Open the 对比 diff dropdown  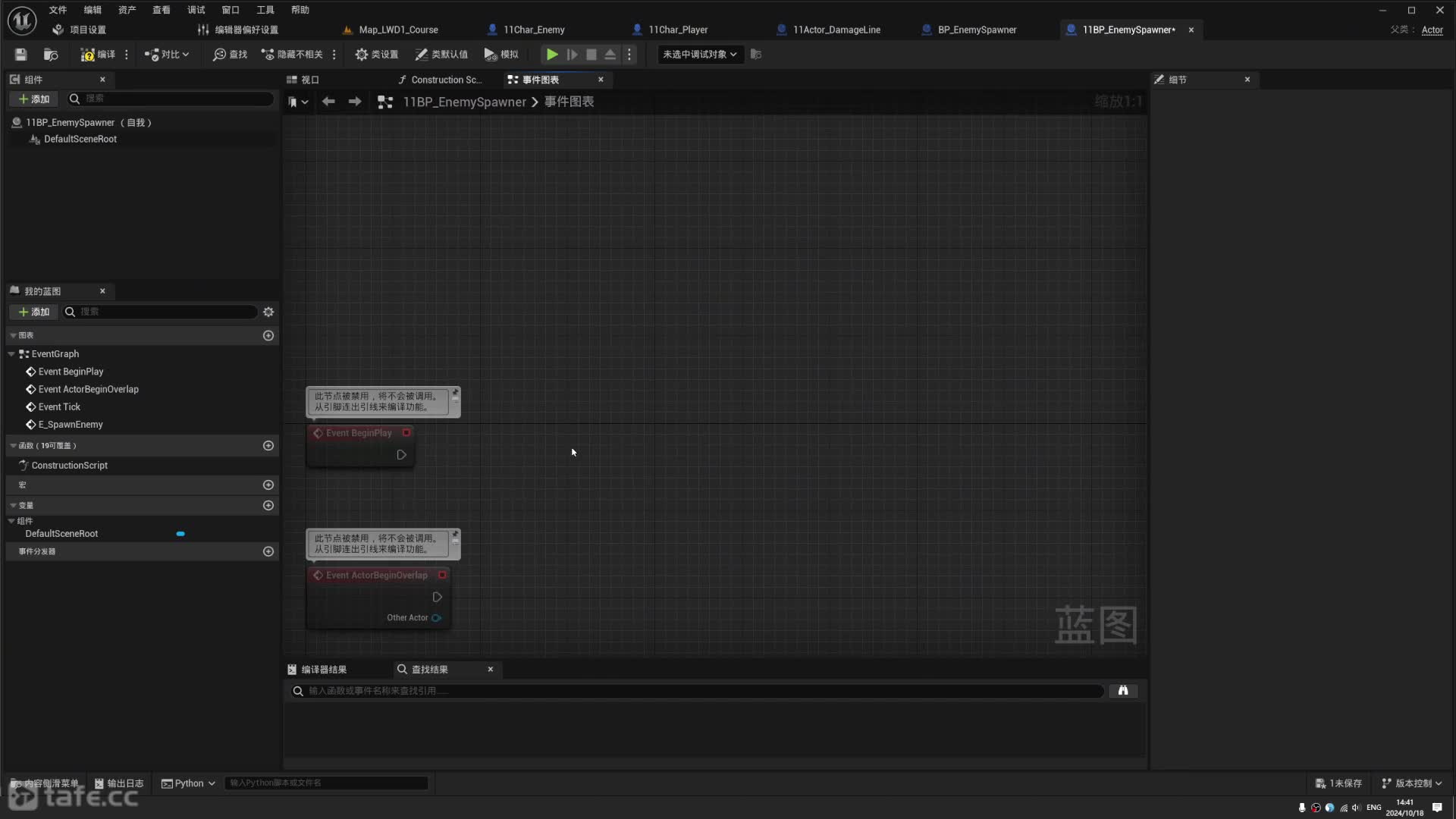point(166,55)
